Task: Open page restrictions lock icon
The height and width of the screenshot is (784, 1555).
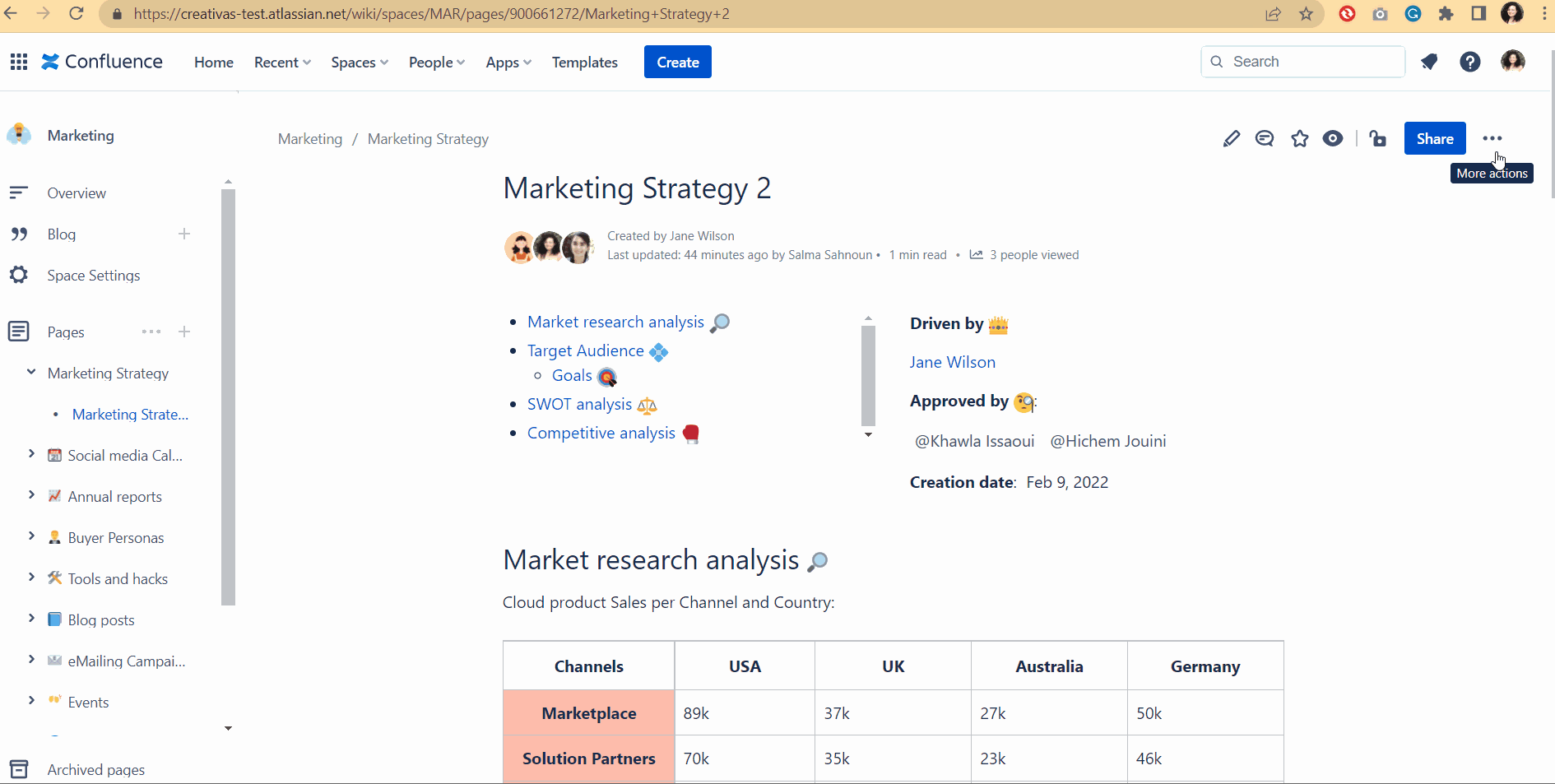Action: click(1377, 139)
